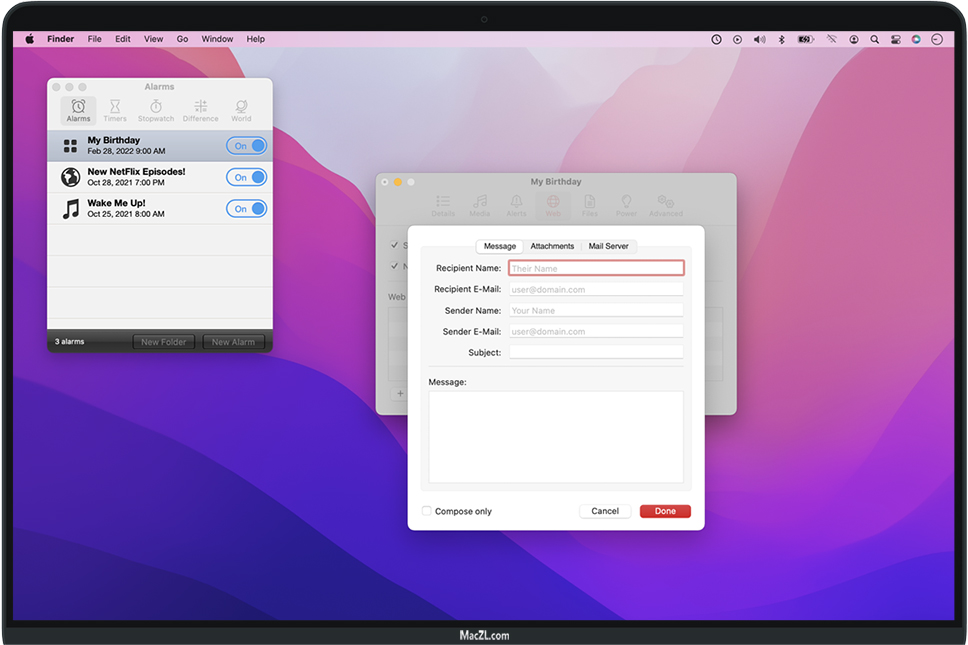Switch to the Attachments tab

click(552, 246)
